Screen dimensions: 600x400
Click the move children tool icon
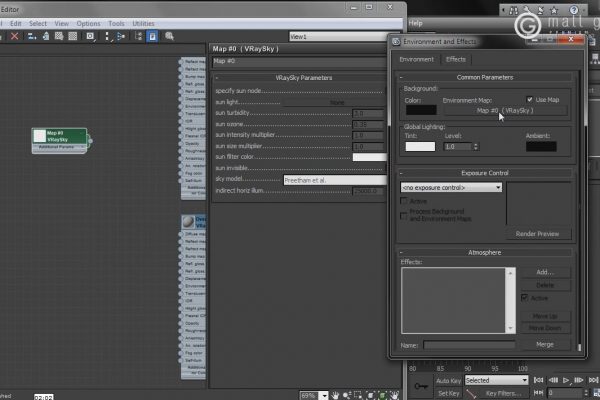(x=32, y=36)
